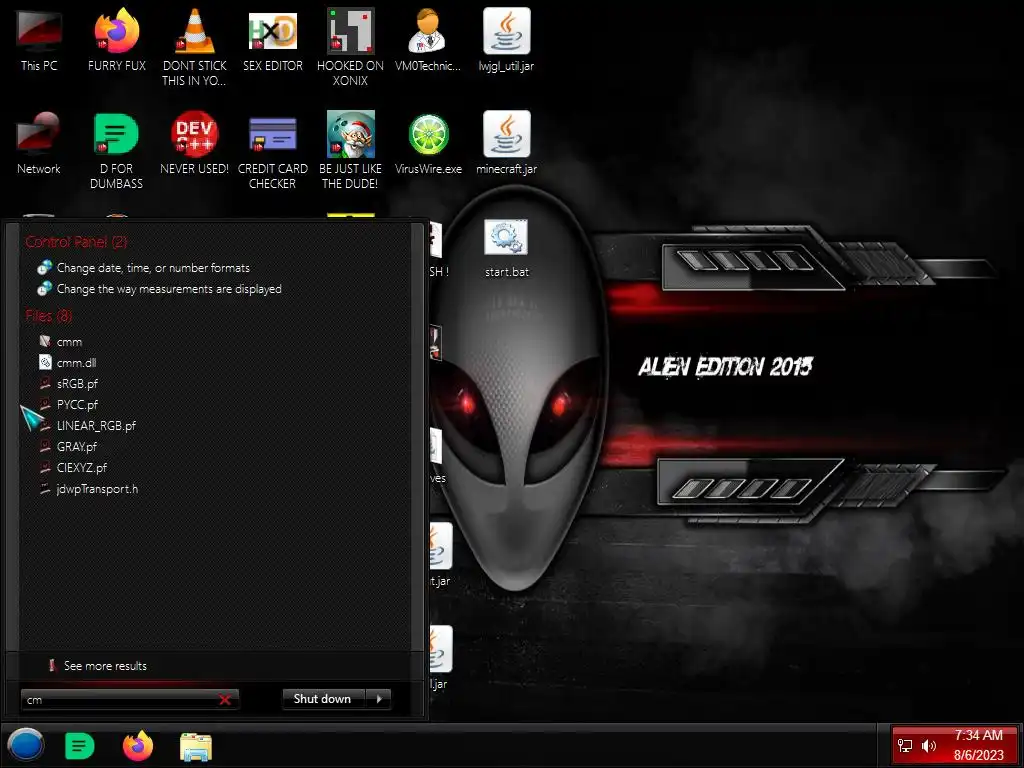The image size is (1024, 768).
Task: Open File Explorer from the taskbar
Action: click(196, 747)
